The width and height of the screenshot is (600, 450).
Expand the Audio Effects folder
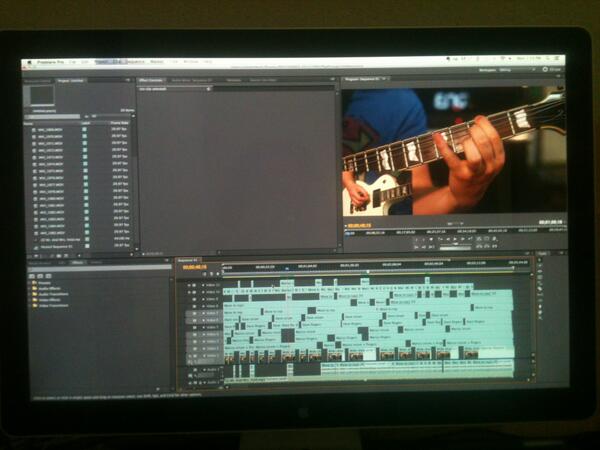tap(29, 289)
